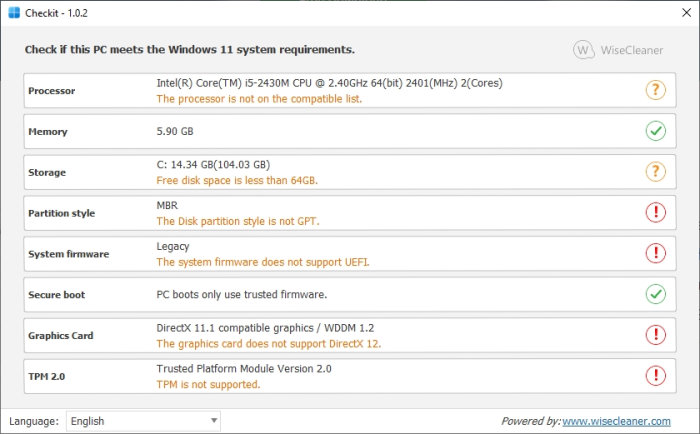The width and height of the screenshot is (700, 434).
Task: Click the Graphics Card red error icon
Action: tap(655, 335)
